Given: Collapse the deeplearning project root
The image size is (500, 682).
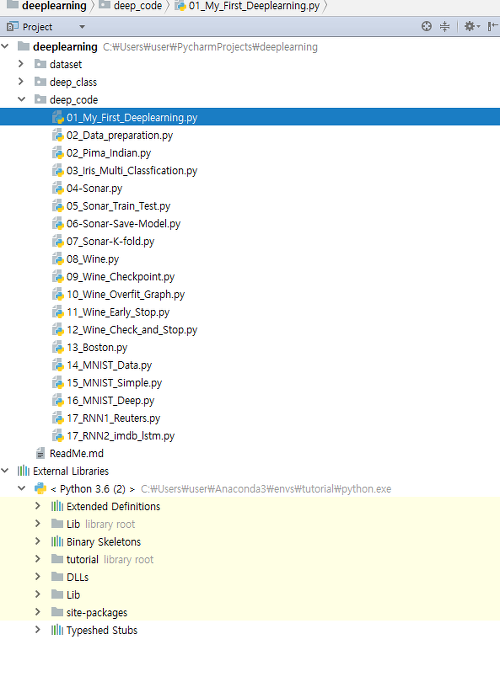Looking at the screenshot, I should coord(5,46).
